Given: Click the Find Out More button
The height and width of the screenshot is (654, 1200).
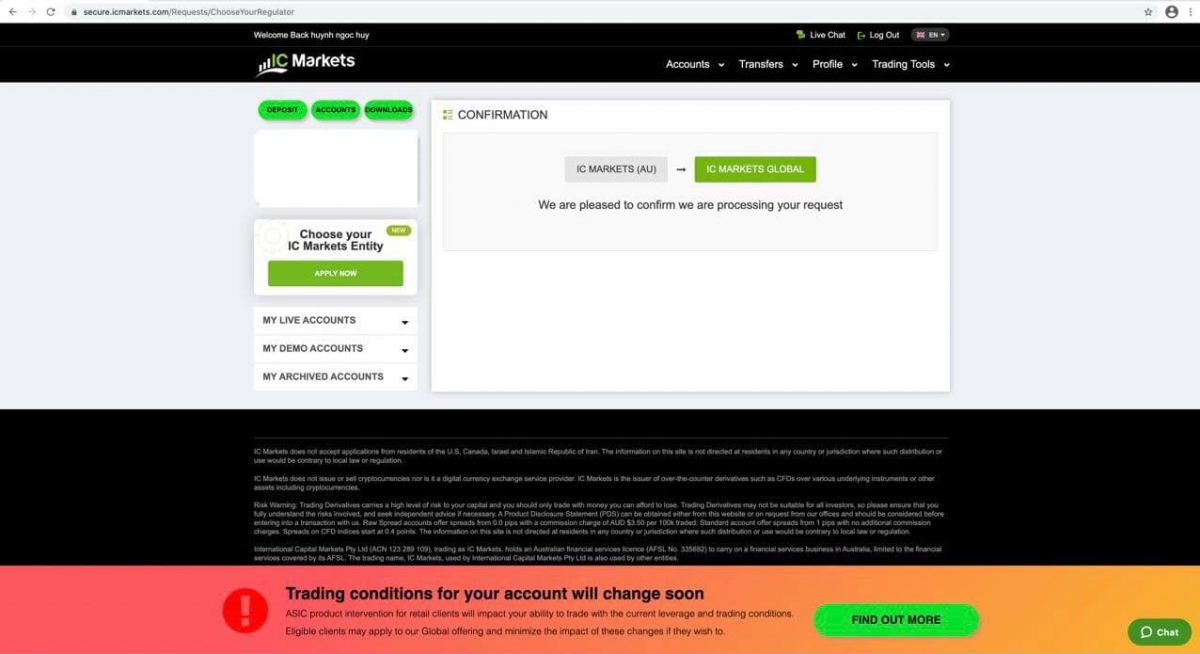Looking at the screenshot, I should point(896,620).
